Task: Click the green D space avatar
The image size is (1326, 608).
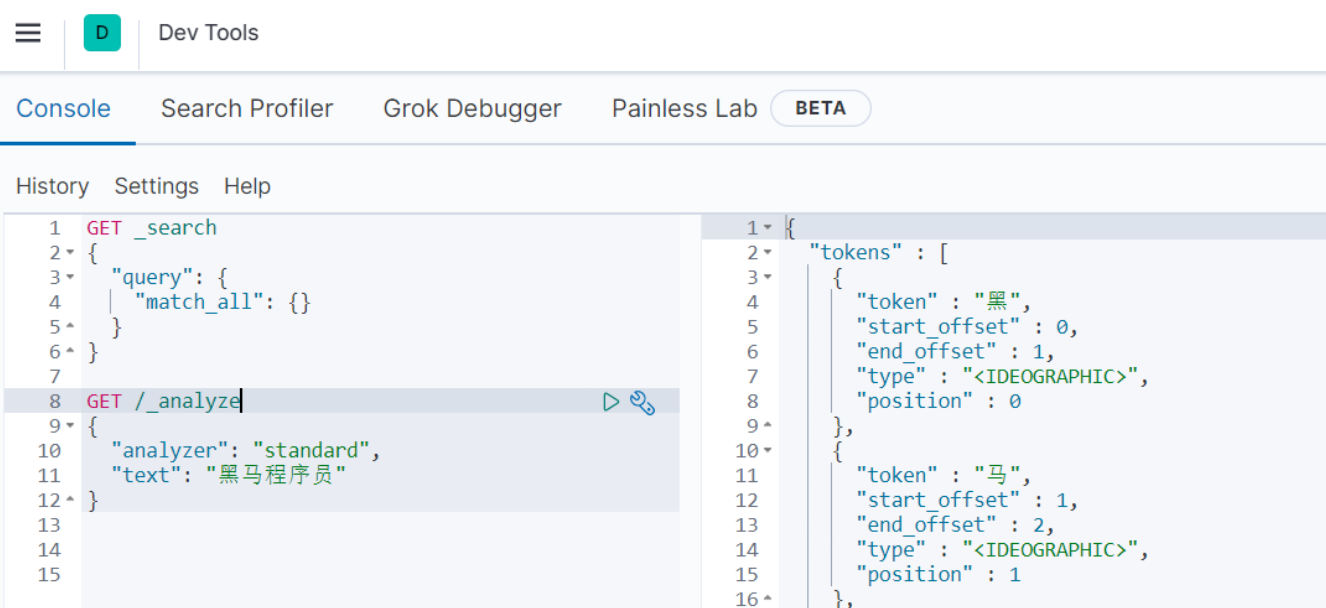Action: tap(102, 33)
